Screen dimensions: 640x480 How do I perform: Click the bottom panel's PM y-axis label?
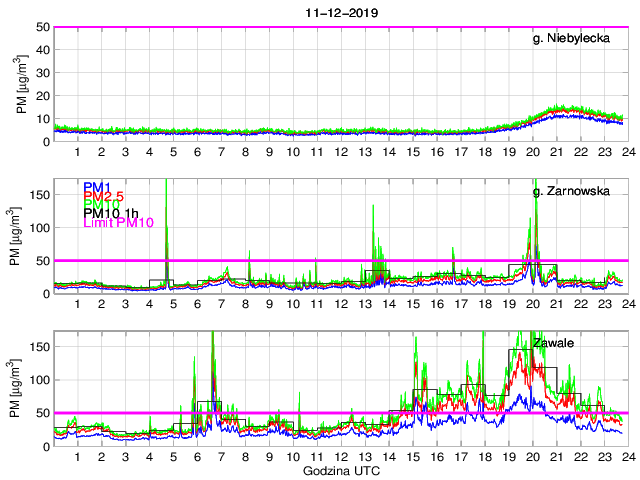[21, 389]
